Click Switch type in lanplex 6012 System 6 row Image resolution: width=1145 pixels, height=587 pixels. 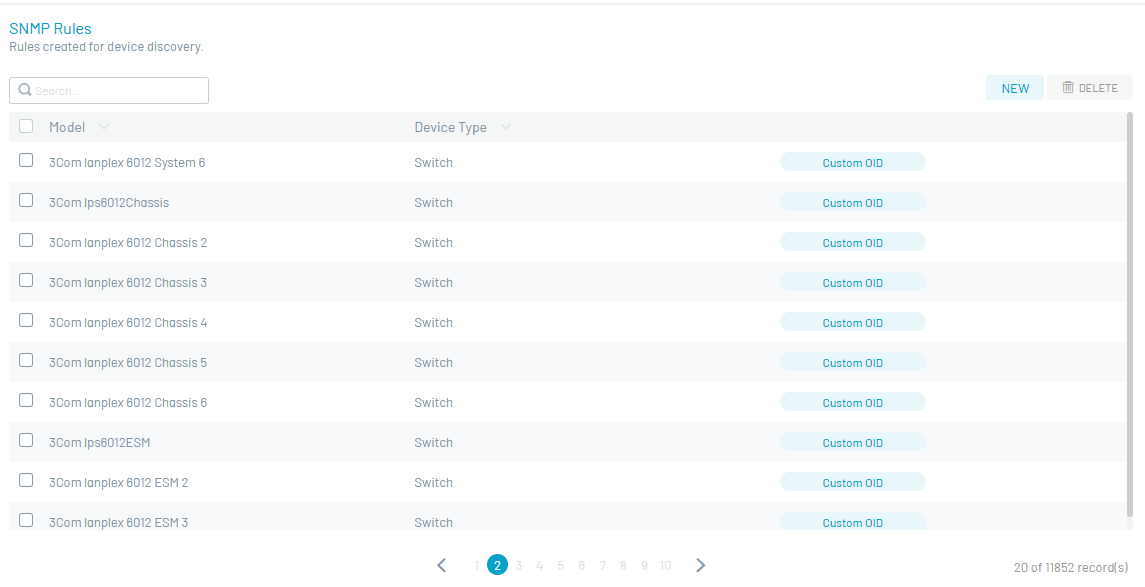pos(434,162)
